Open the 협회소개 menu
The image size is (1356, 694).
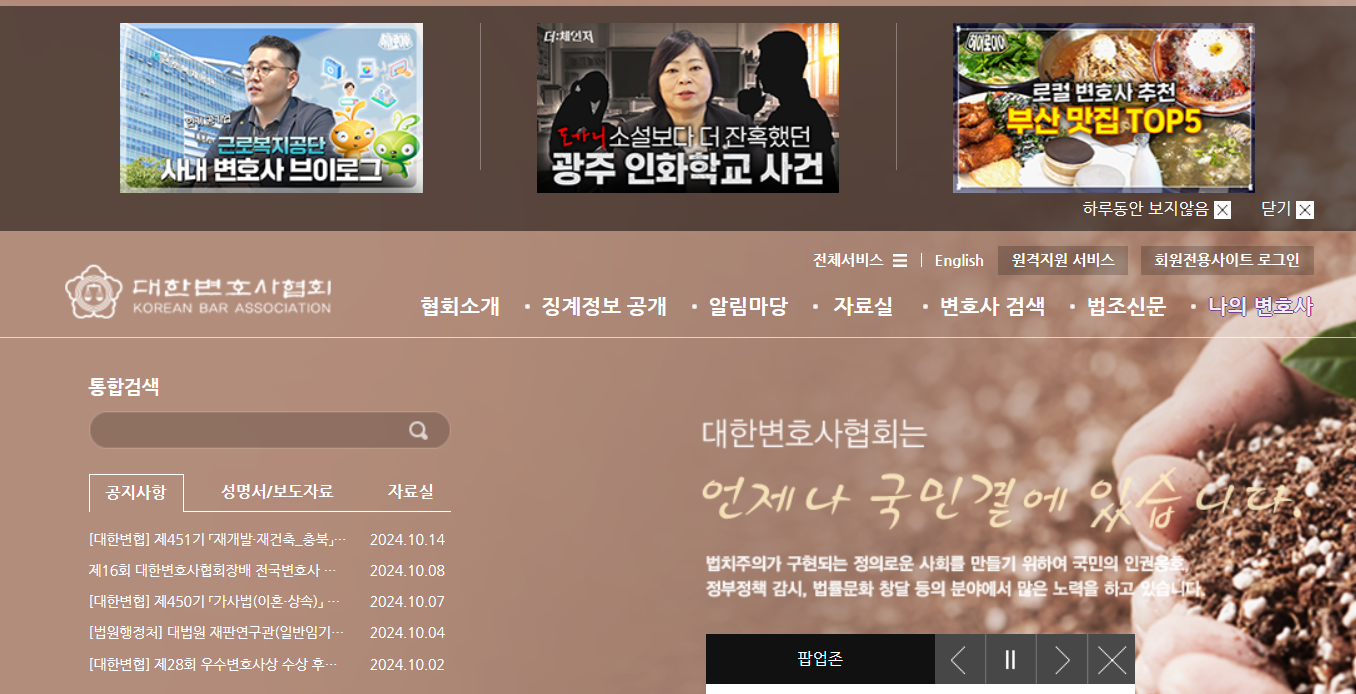pos(460,306)
